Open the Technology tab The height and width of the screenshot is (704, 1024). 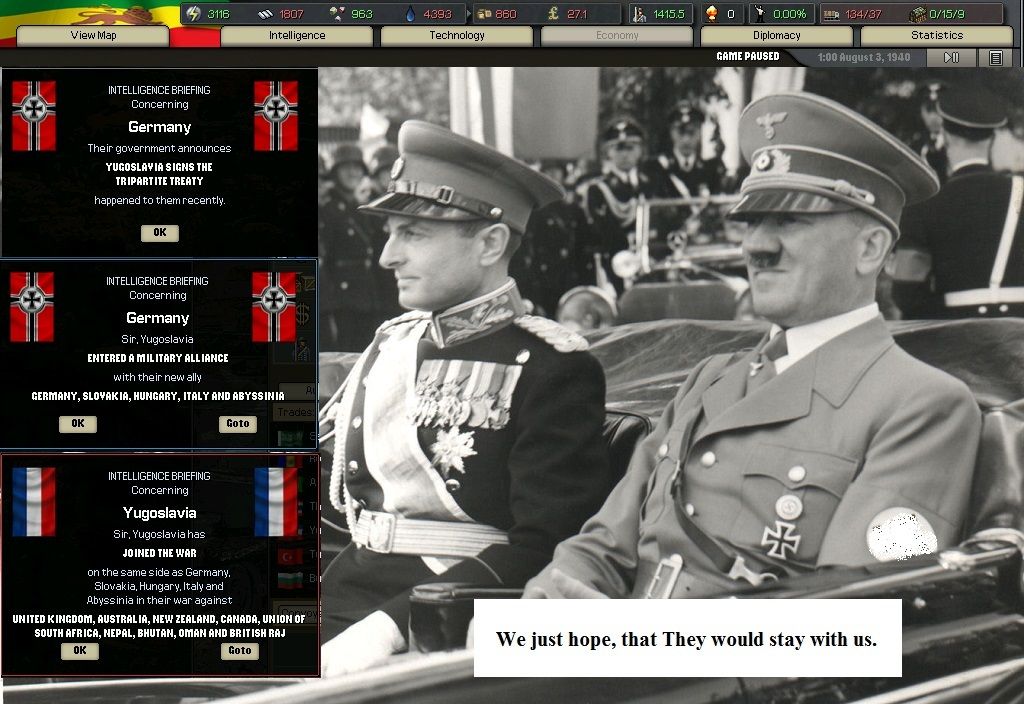coord(457,36)
